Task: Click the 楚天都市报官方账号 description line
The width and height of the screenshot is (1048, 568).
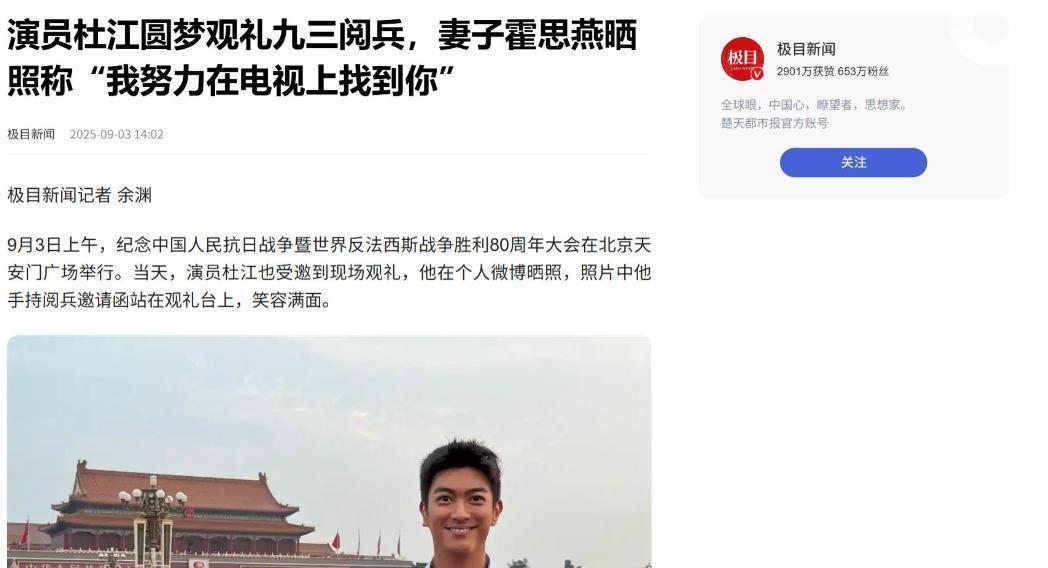Action: click(774, 123)
